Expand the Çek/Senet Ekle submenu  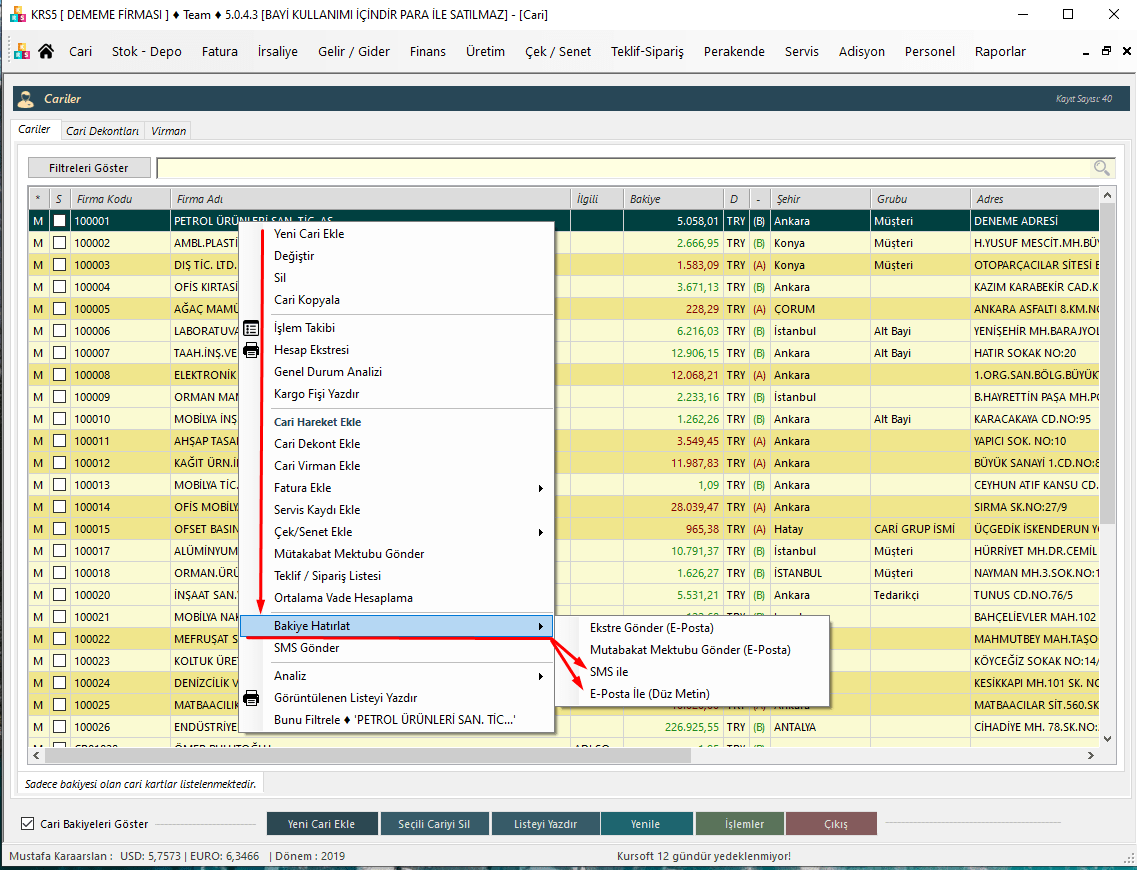pos(397,532)
